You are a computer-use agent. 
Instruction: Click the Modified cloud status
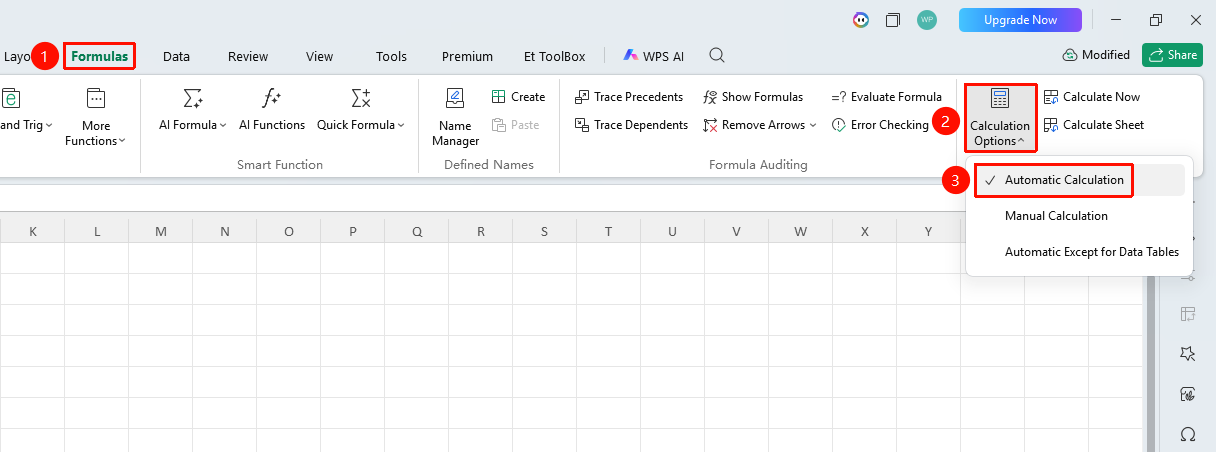coord(1096,55)
